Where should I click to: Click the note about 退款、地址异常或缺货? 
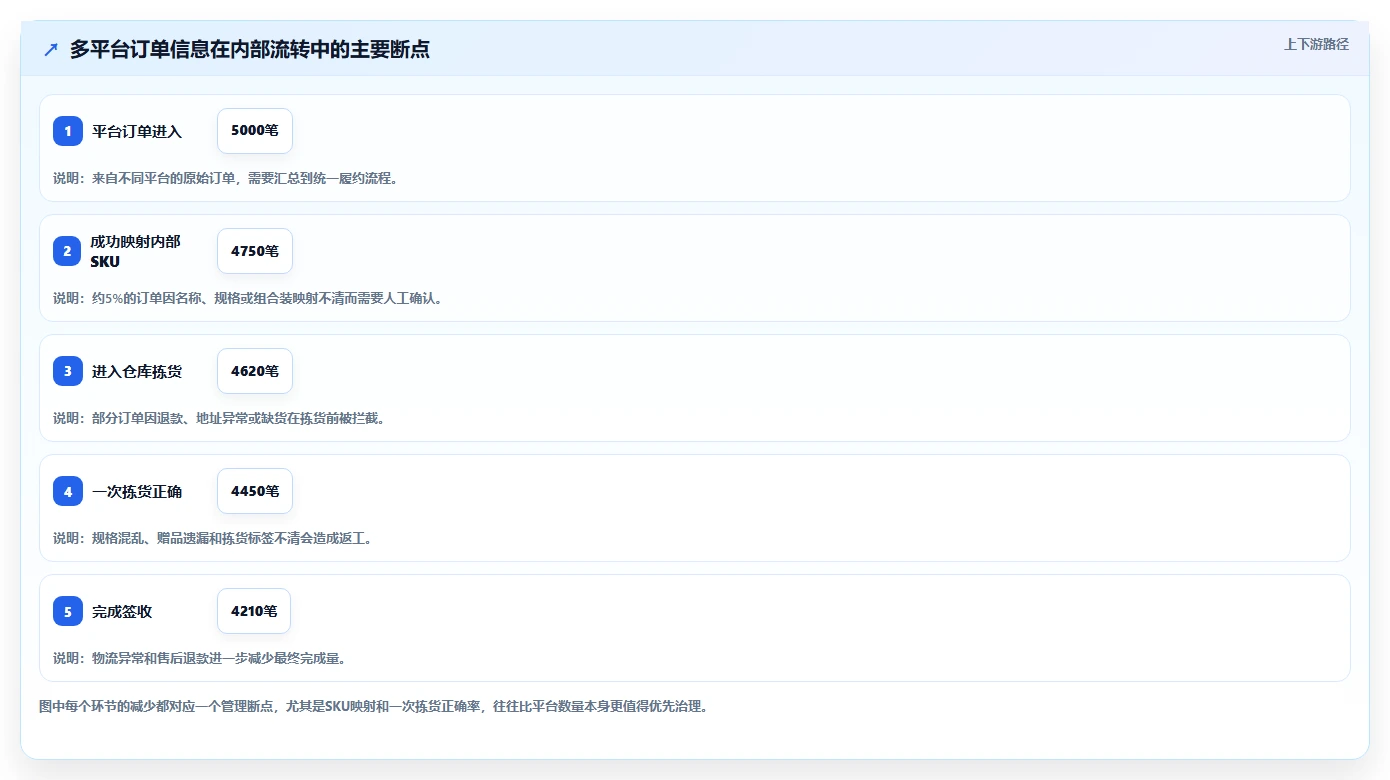click(x=219, y=418)
